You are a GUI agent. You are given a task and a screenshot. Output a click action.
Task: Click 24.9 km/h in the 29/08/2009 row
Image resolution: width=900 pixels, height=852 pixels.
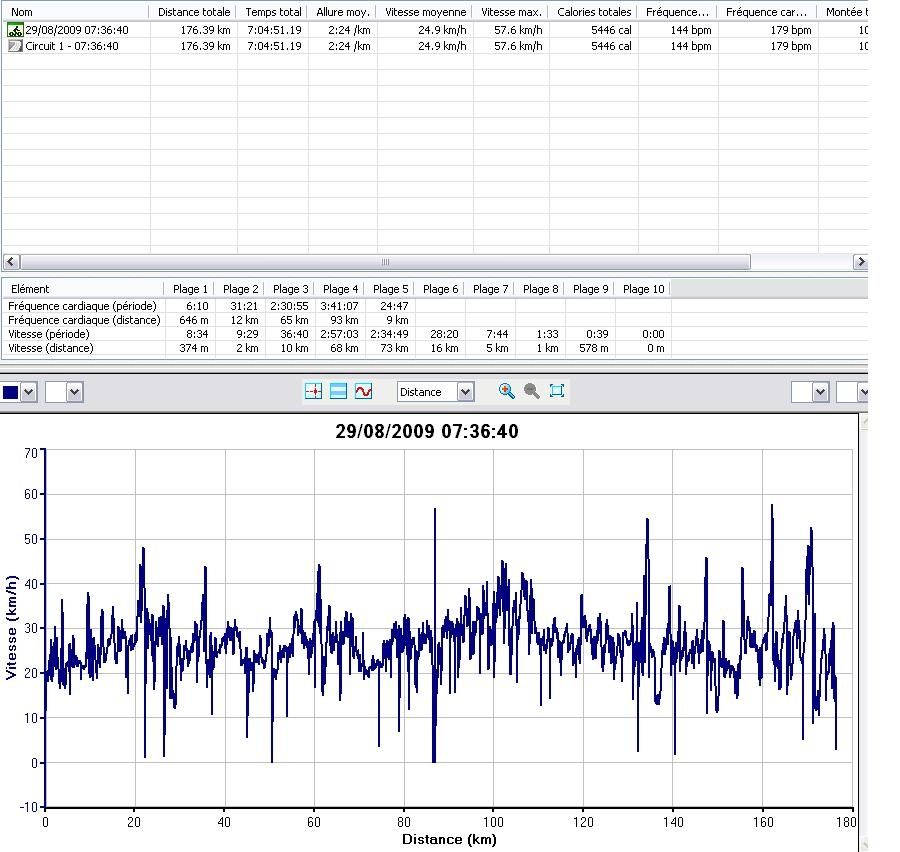tap(442, 30)
